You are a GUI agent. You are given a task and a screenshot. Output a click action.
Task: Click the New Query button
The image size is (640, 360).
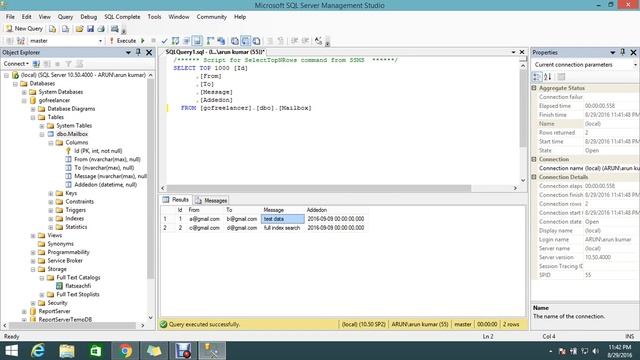pos(24,29)
